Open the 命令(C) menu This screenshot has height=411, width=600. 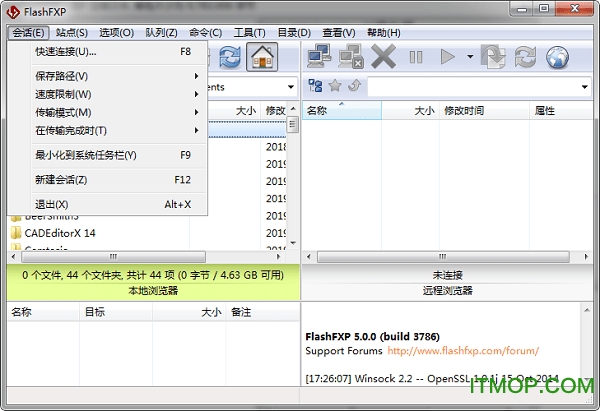205,33
